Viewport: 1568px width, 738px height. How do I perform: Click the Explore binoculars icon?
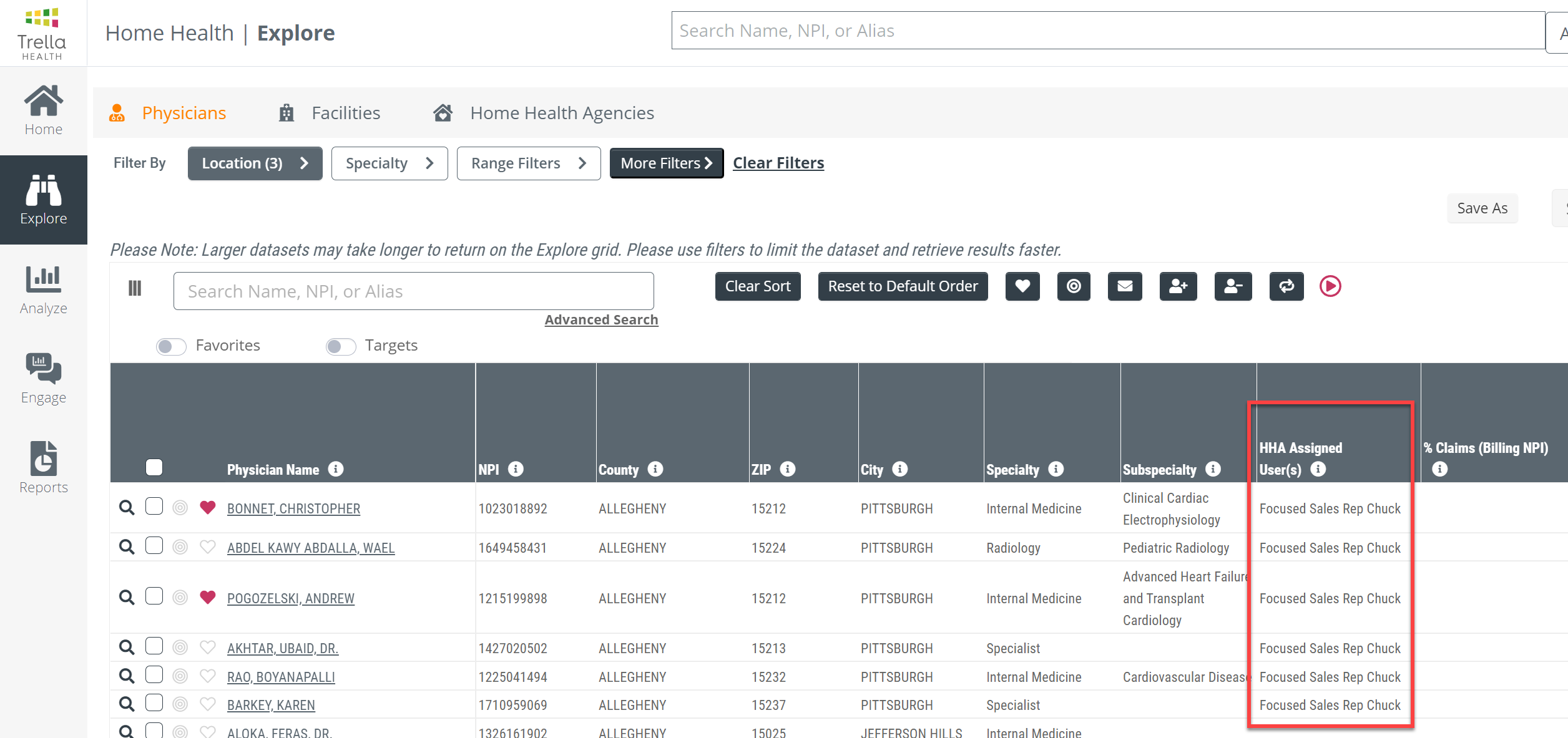[44, 190]
